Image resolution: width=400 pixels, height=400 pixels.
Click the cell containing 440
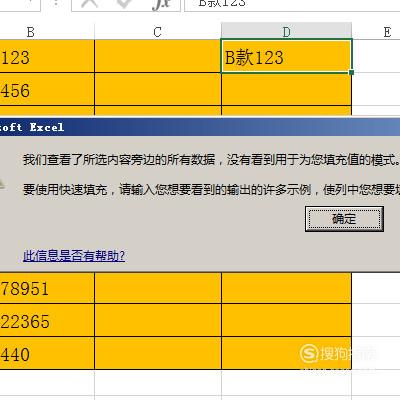pyautogui.click(x=47, y=353)
